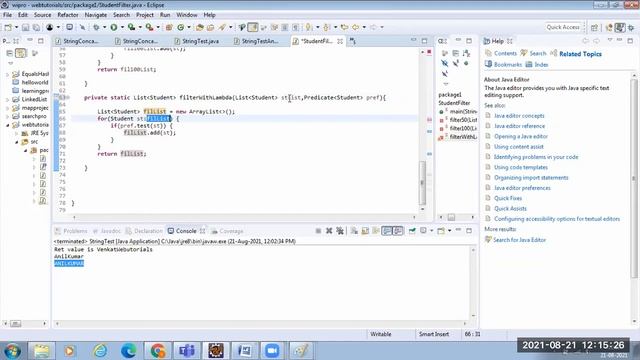Expand the LinkedList project node
Image resolution: width=640 pixels, height=360 pixels.
pos(7,100)
